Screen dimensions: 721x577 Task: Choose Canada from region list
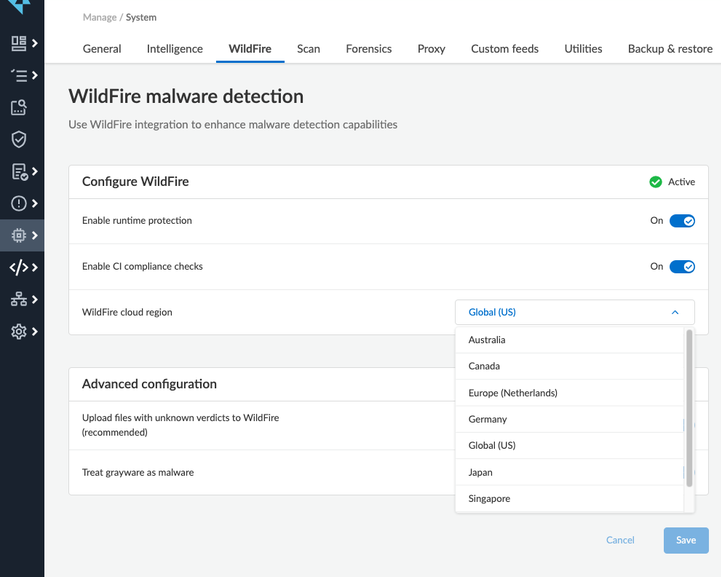click(x=569, y=366)
